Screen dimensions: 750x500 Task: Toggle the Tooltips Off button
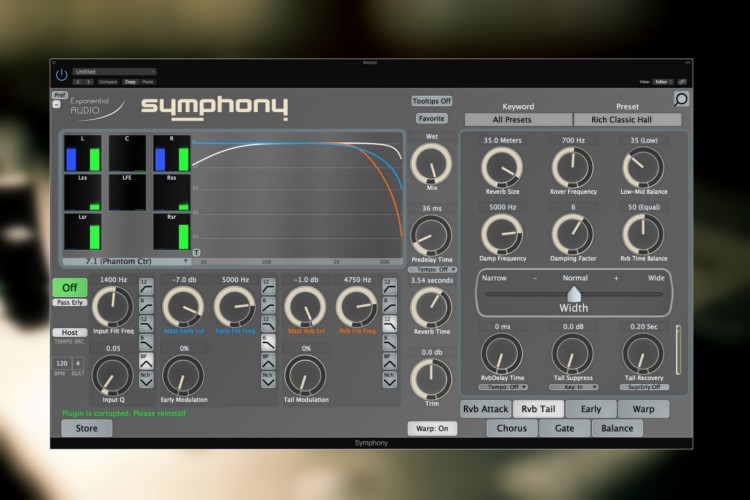click(x=431, y=101)
